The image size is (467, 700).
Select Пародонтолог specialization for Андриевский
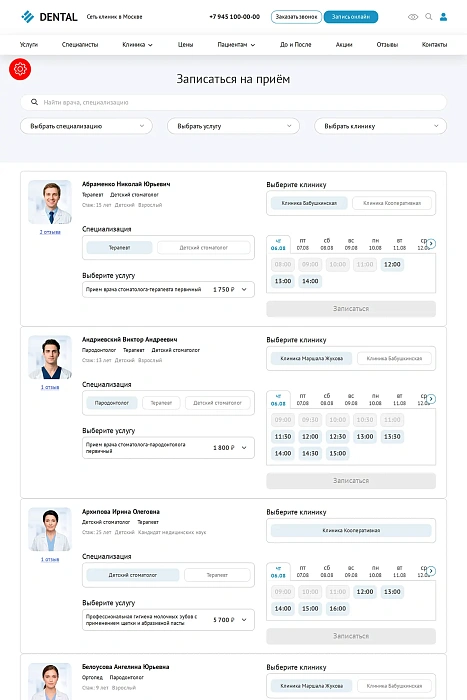(x=112, y=403)
